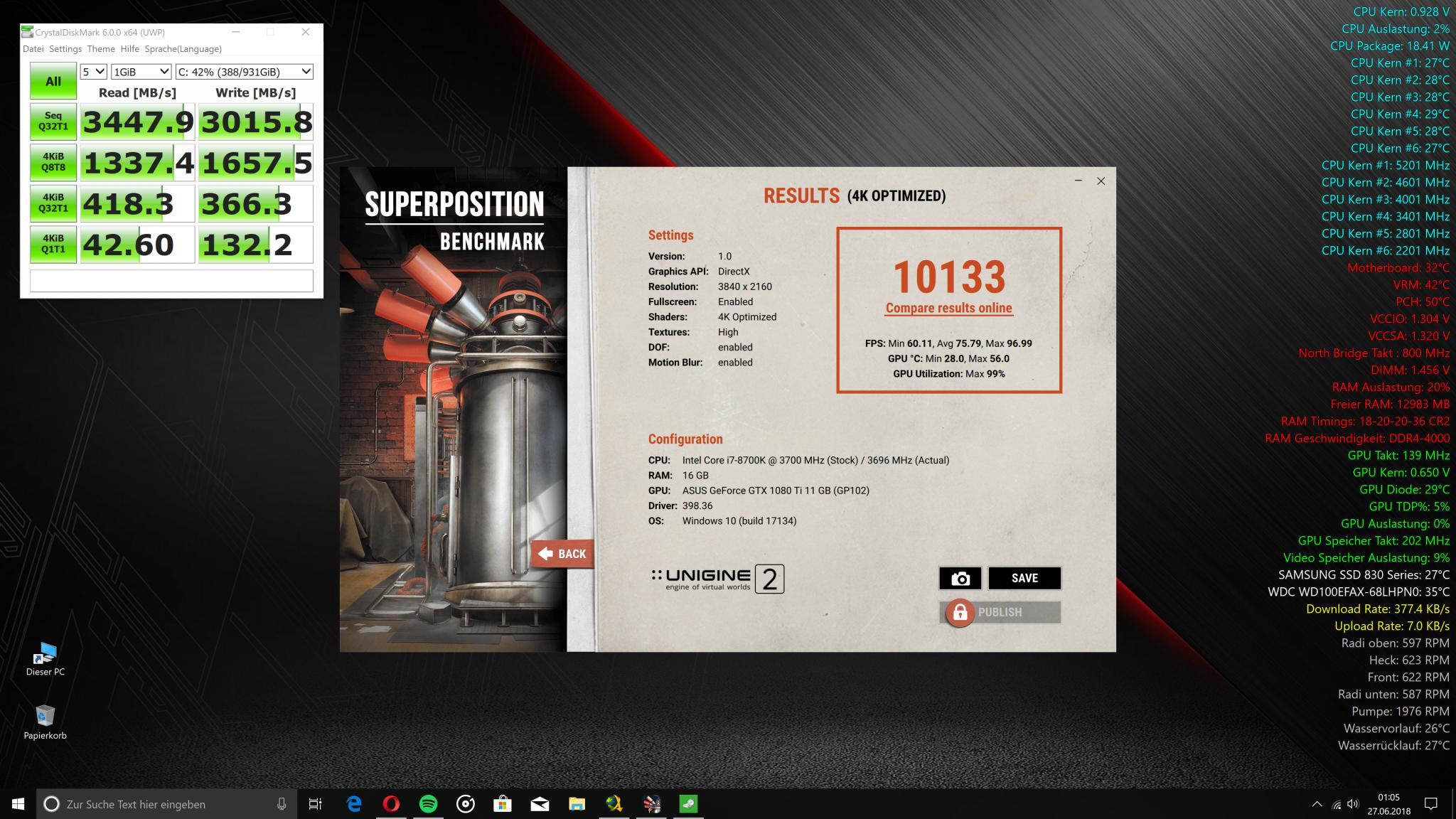1456x819 pixels.
Task: Expand the drive C: selection dropdown
Action: pos(244,72)
